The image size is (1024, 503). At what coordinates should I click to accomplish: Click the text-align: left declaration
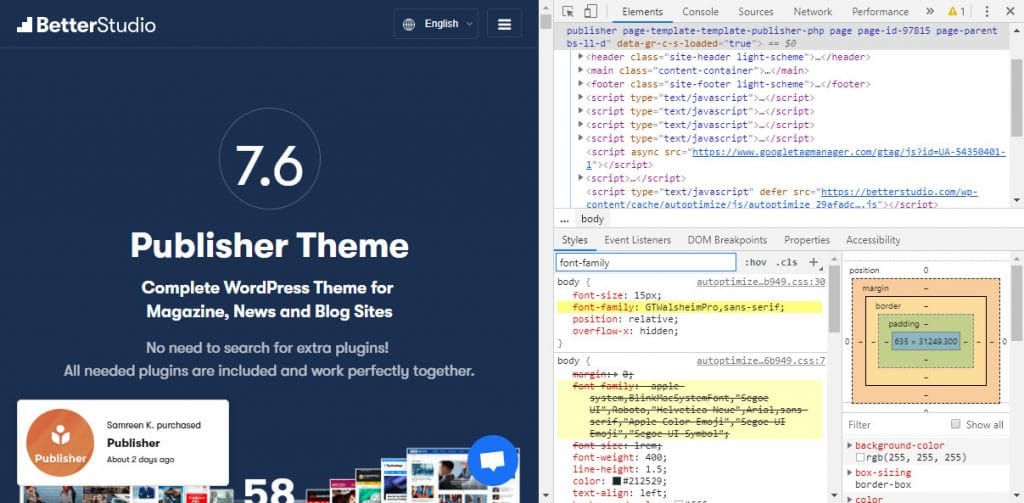620,493
